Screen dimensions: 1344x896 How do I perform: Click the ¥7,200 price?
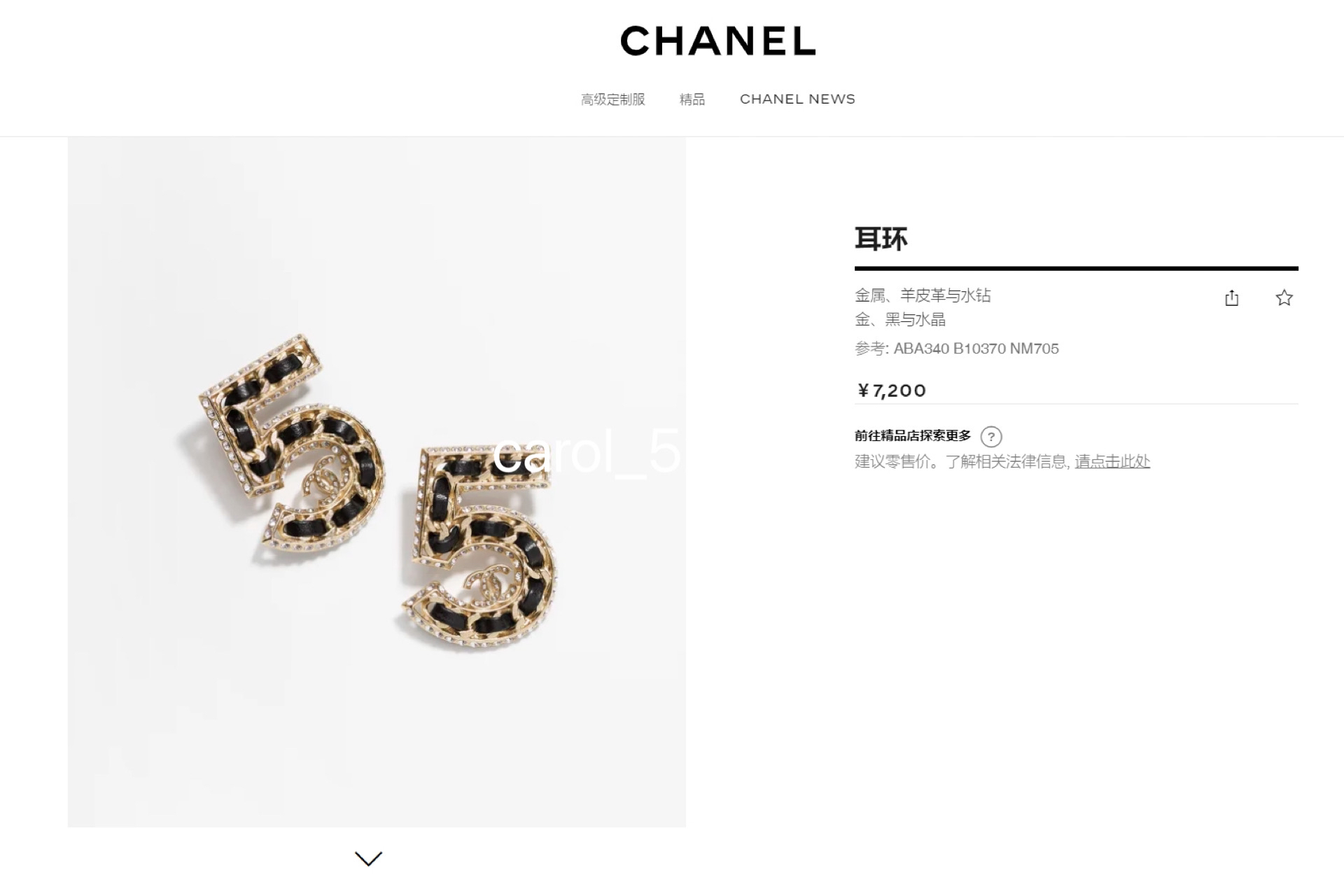point(892,391)
